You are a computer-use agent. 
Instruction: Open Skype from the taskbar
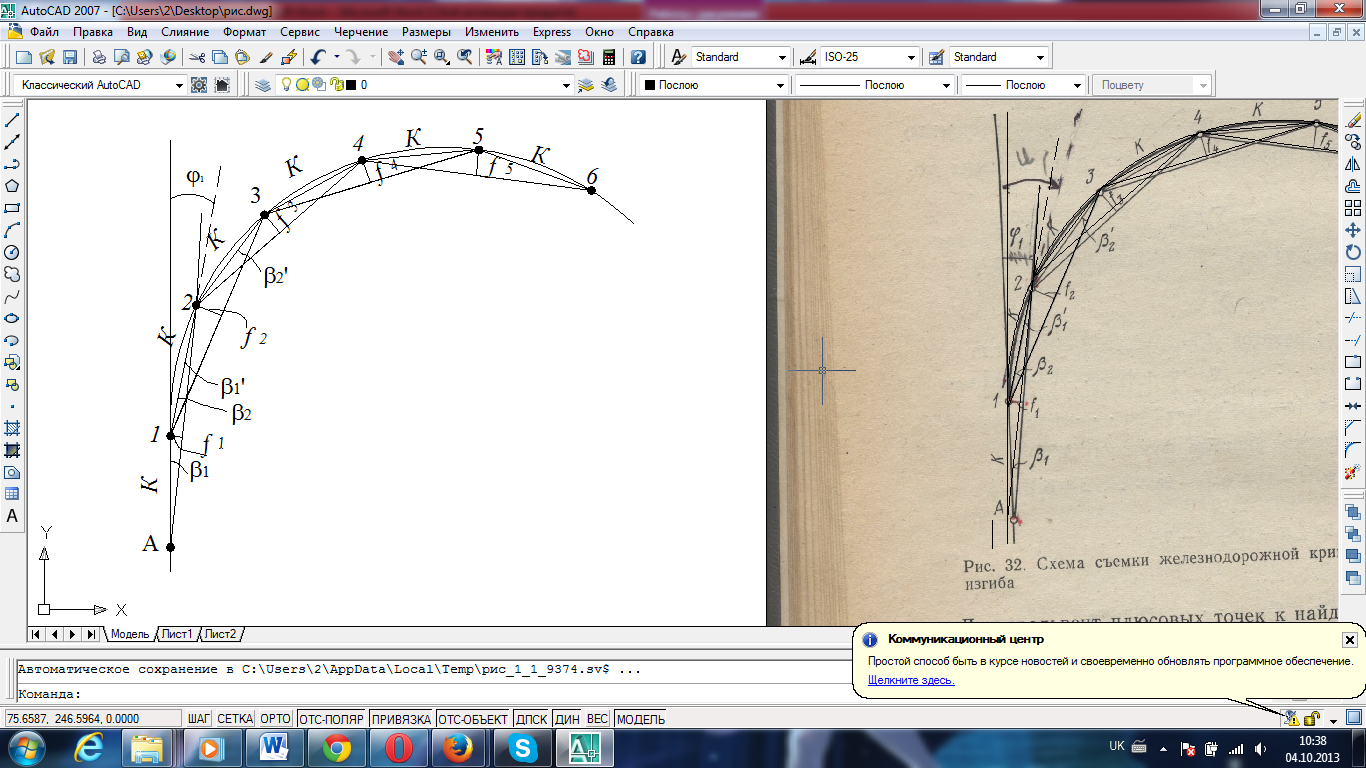click(522, 747)
